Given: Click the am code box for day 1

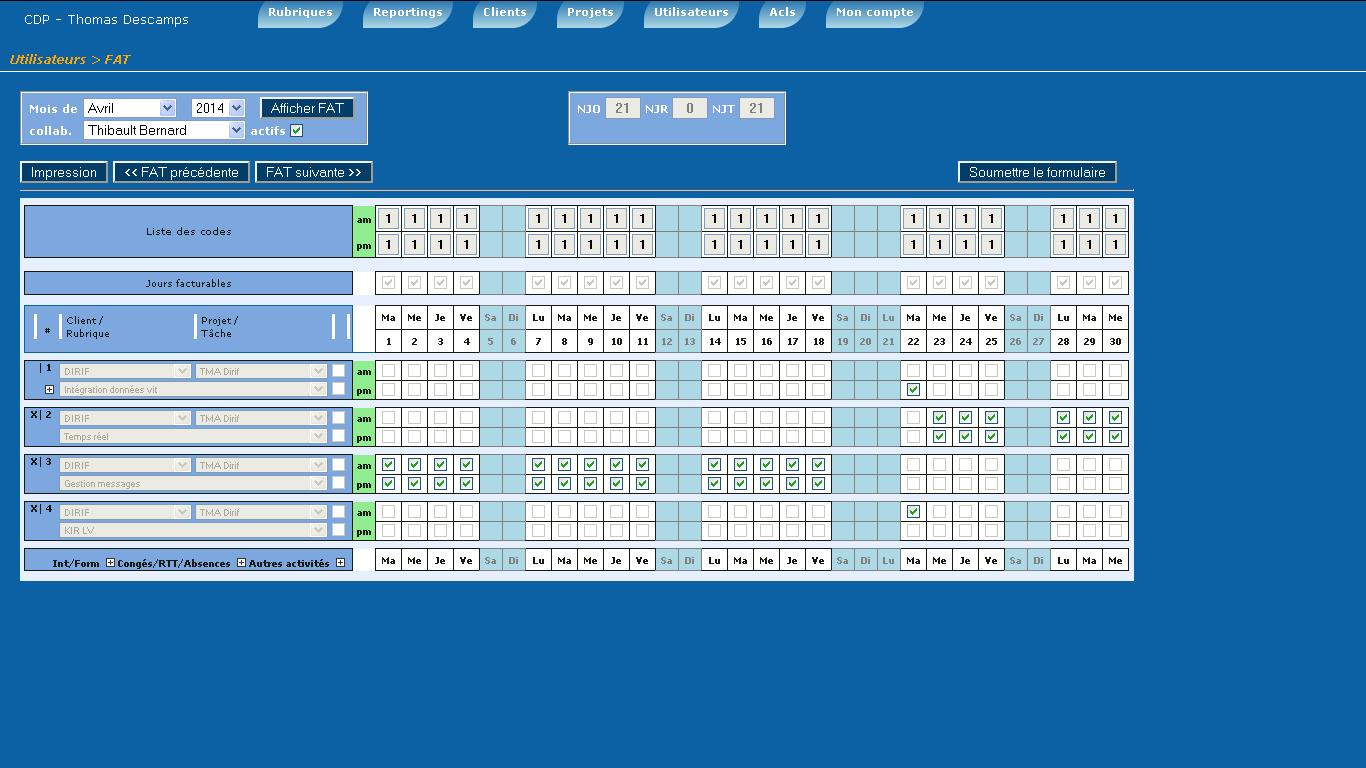Looking at the screenshot, I should (x=388, y=218).
